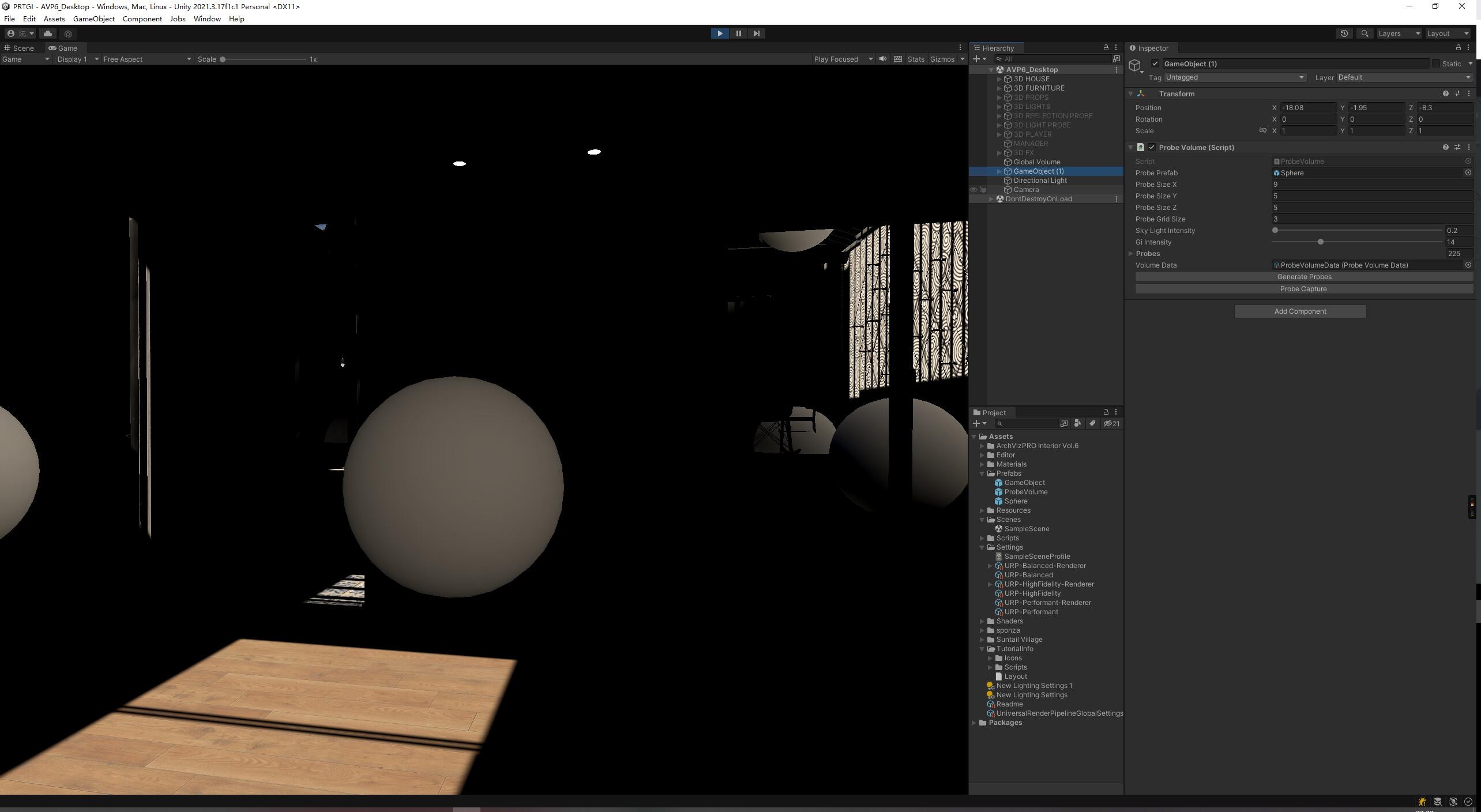Image resolution: width=1481 pixels, height=812 pixels.
Task: Click the Probe Capture button
Action: click(1304, 289)
